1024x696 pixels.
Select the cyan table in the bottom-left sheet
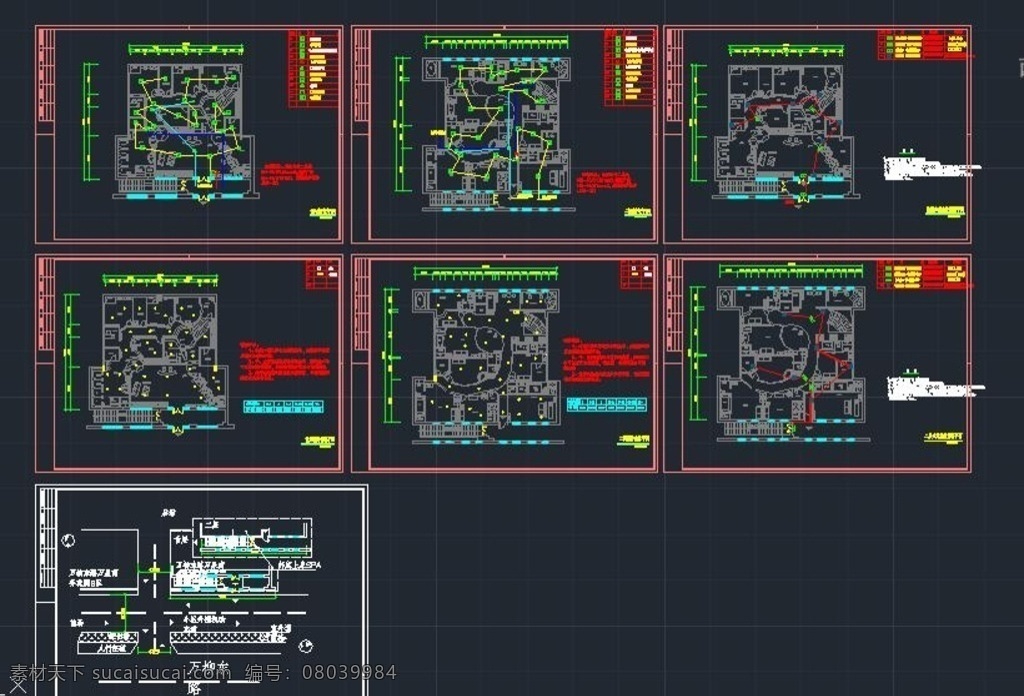pyautogui.click(x=284, y=406)
